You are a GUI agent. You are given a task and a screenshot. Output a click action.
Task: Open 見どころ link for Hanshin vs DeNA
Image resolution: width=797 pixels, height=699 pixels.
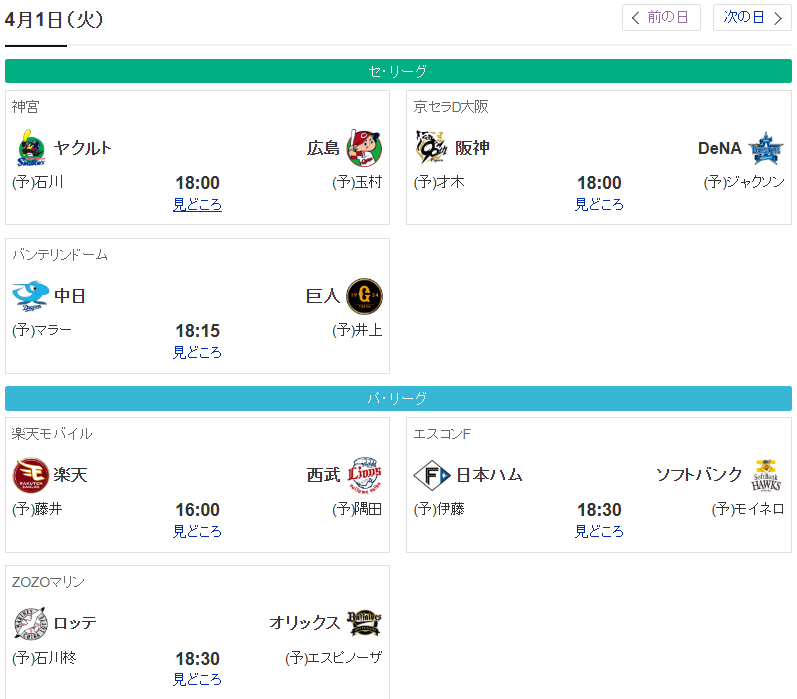click(x=599, y=205)
